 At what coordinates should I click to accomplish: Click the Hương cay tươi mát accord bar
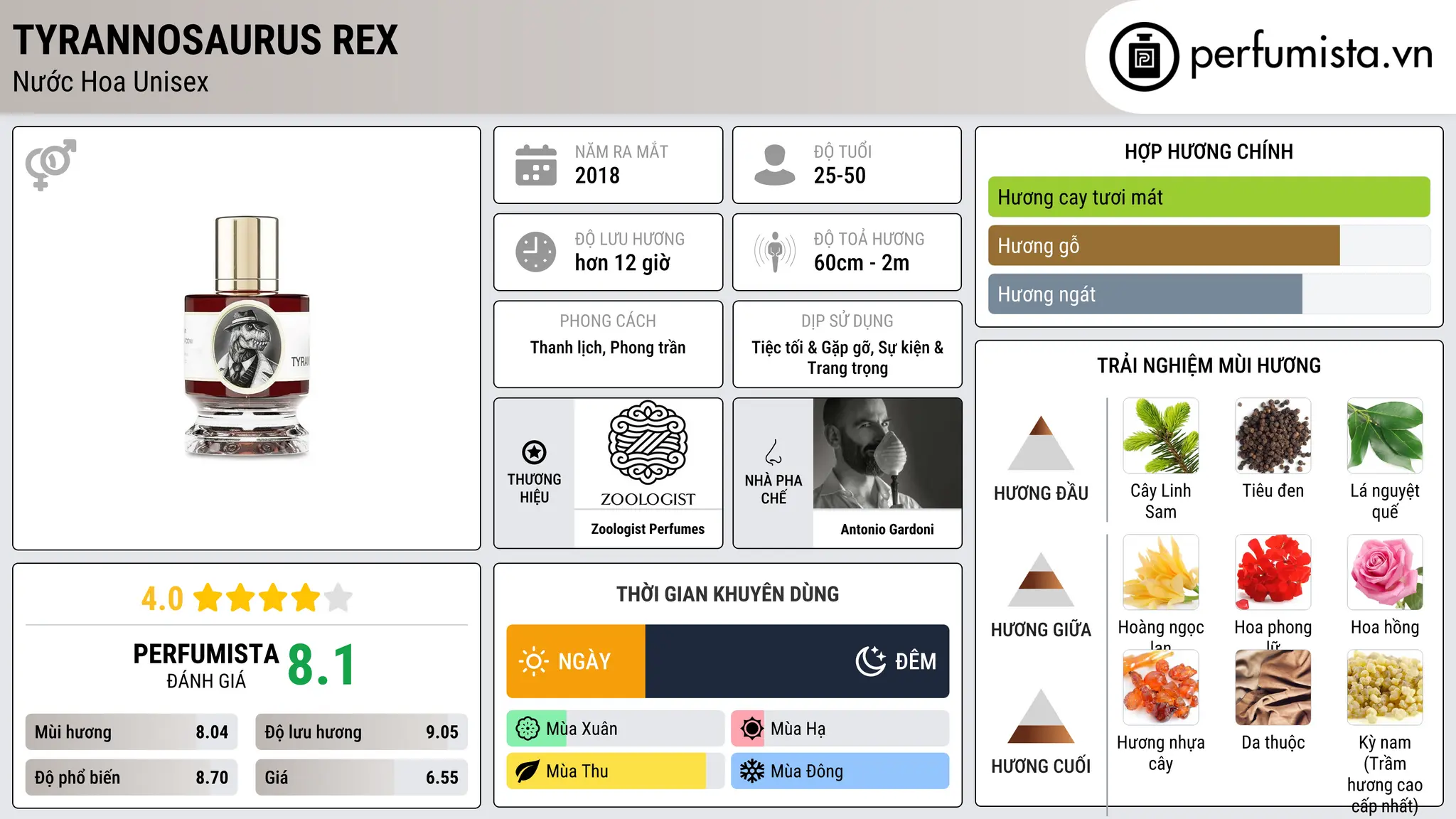1209,197
